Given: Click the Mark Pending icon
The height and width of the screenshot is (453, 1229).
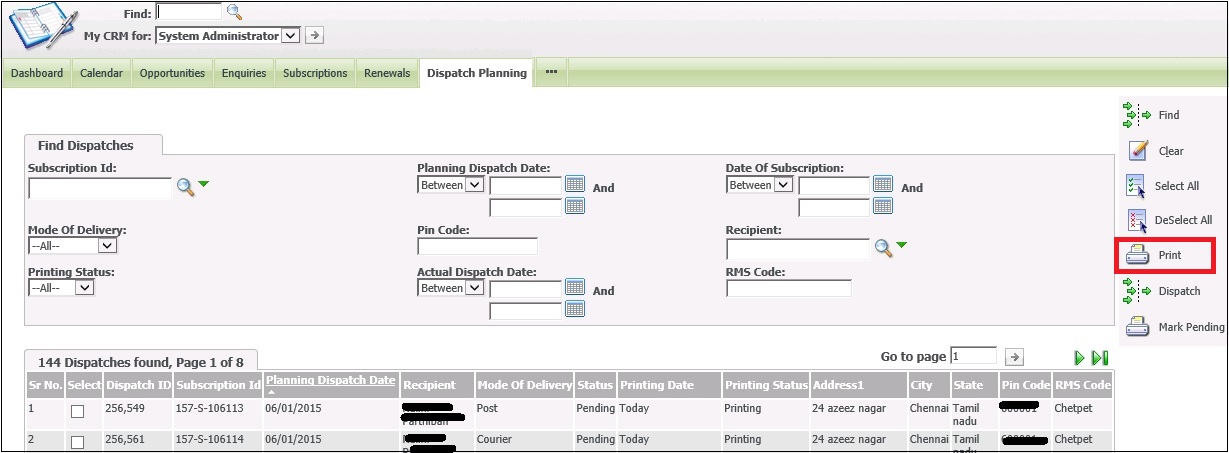Looking at the screenshot, I should coord(1137,327).
